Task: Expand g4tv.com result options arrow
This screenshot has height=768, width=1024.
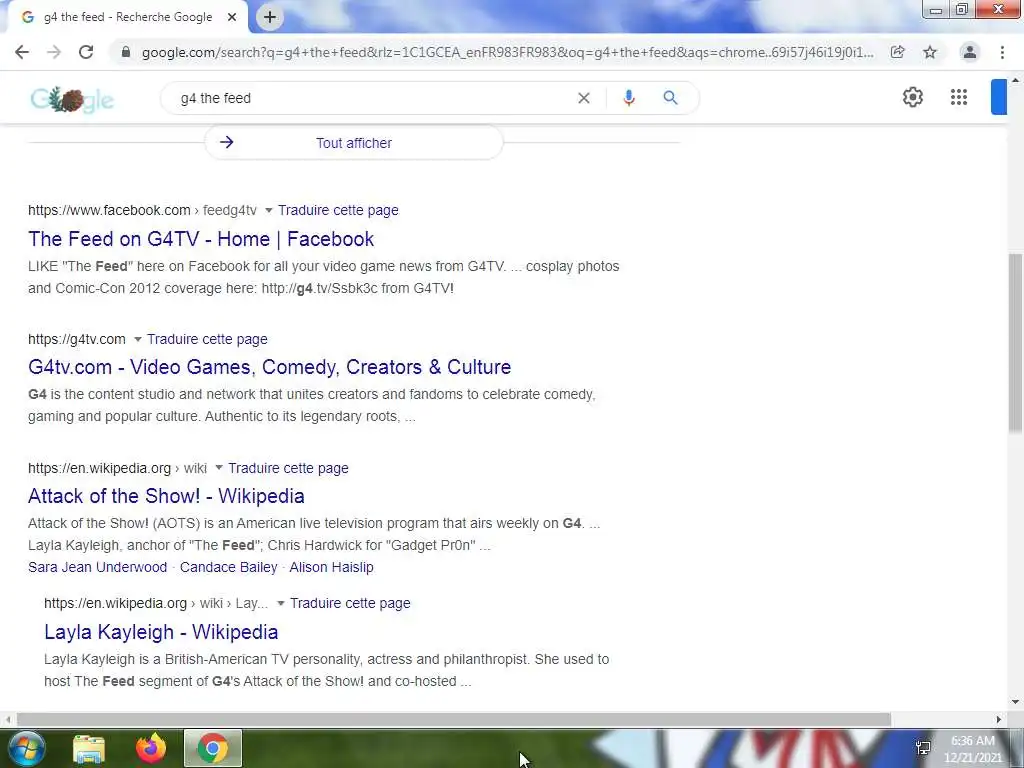Action: (x=137, y=340)
